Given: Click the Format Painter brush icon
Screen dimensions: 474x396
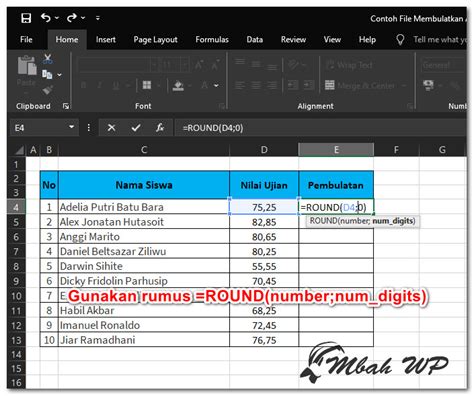Looking at the screenshot, I should [48, 90].
